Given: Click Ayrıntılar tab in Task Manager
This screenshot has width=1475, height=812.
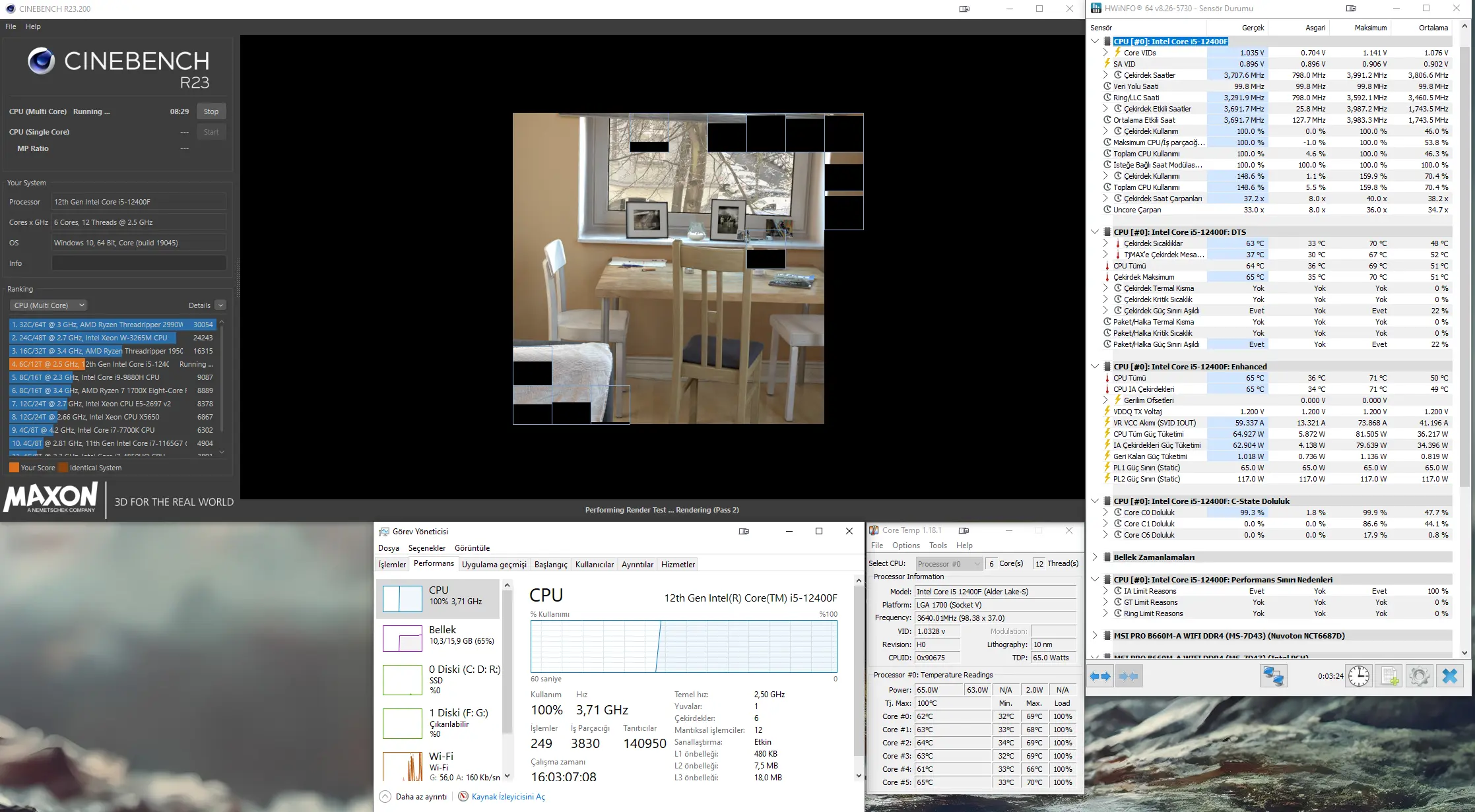Looking at the screenshot, I should click(x=638, y=565).
